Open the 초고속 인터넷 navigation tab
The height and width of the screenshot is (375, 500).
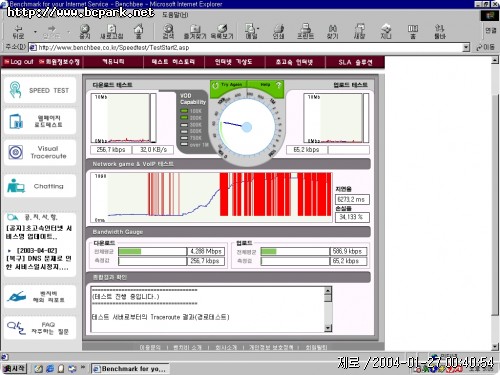294,62
